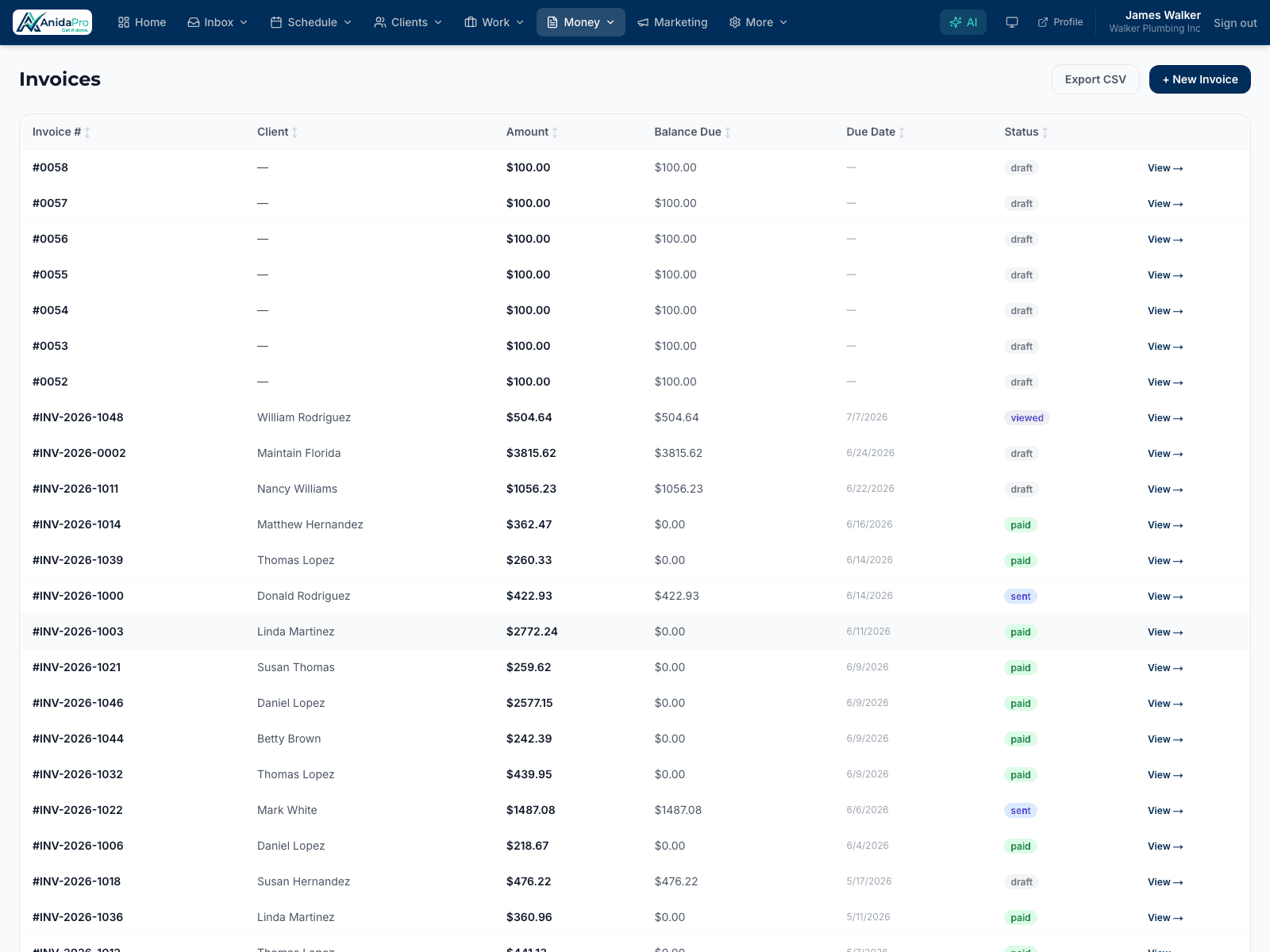Sign out of the account
Screen dimensions: 1270x952
(1235, 23)
